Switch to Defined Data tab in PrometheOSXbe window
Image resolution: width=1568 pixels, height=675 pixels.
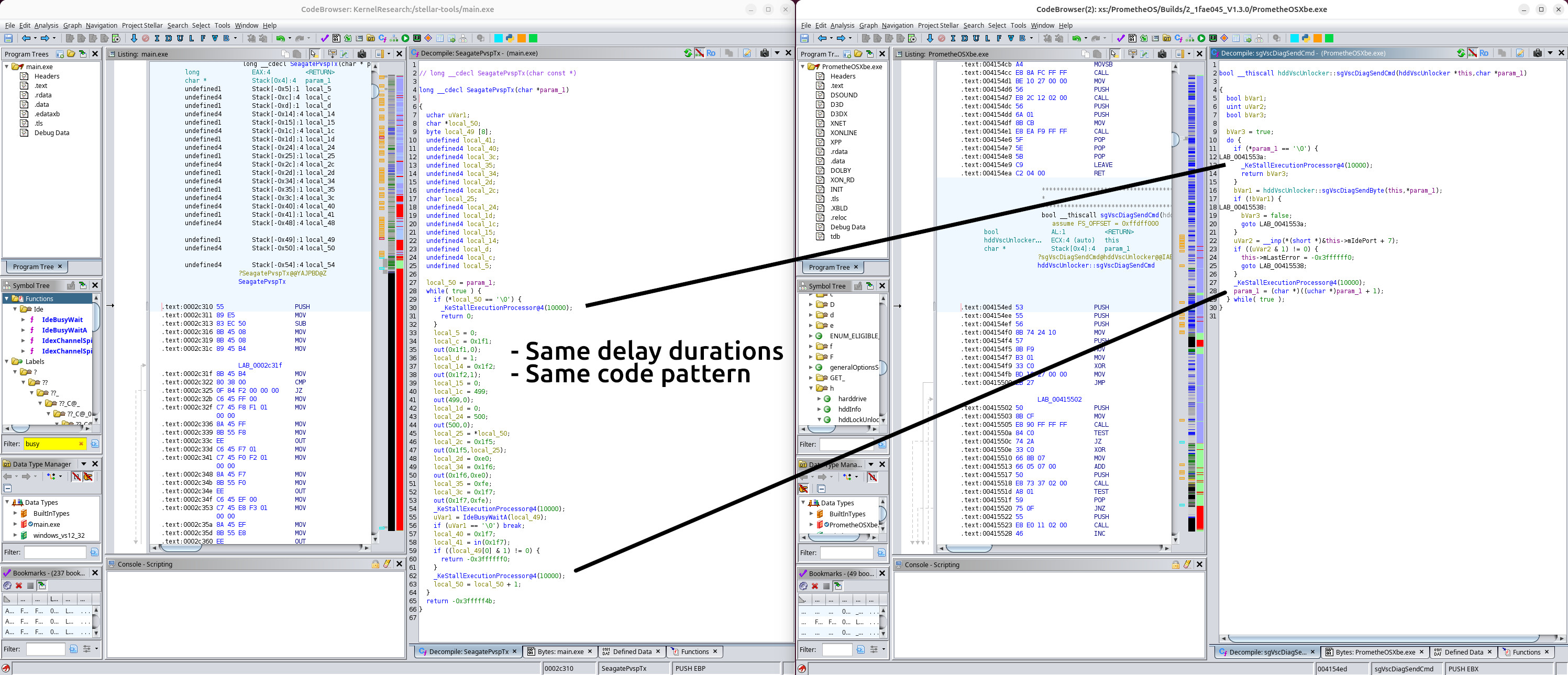[x=1463, y=652]
